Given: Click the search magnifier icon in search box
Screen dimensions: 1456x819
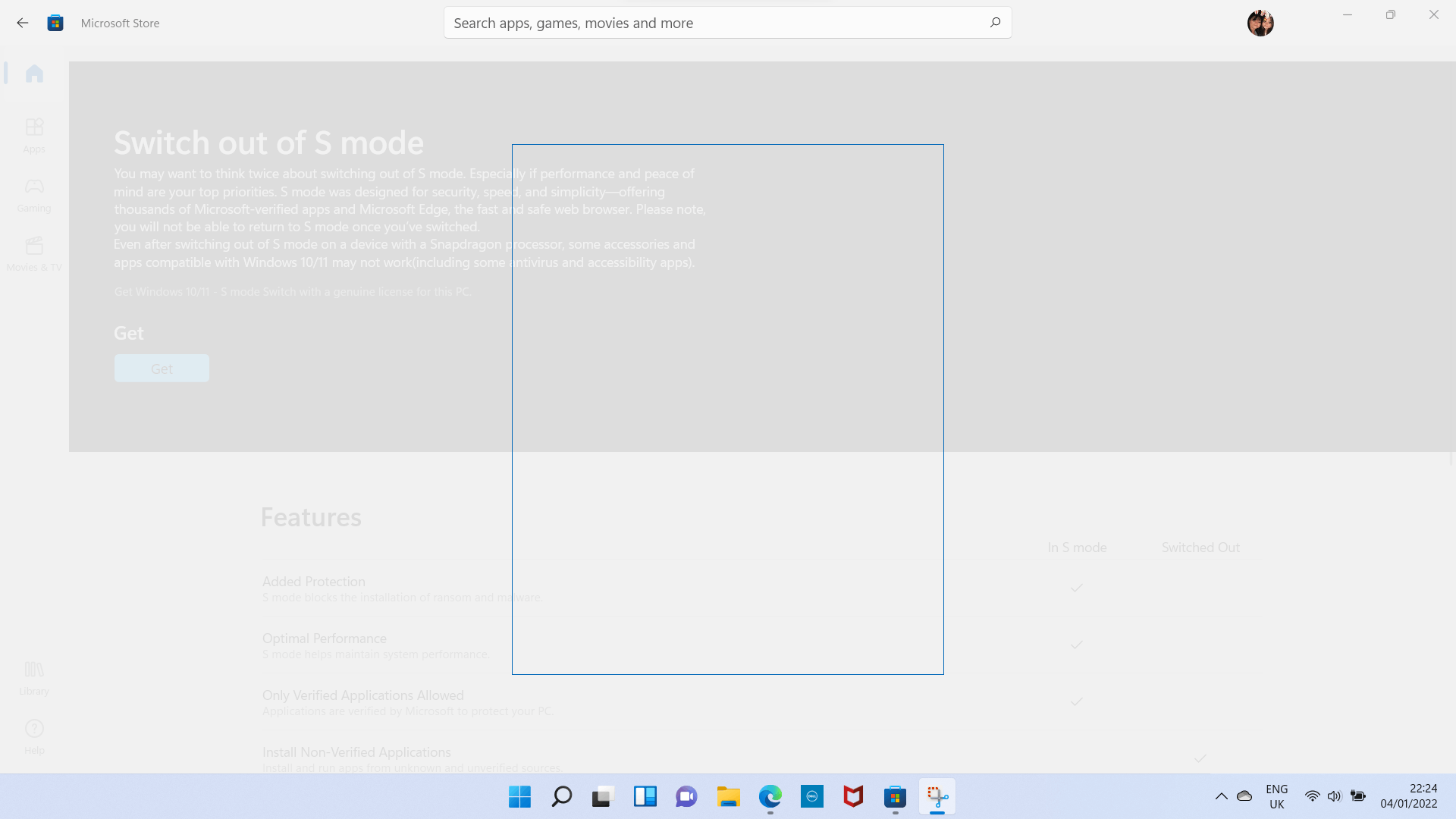Looking at the screenshot, I should (995, 23).
